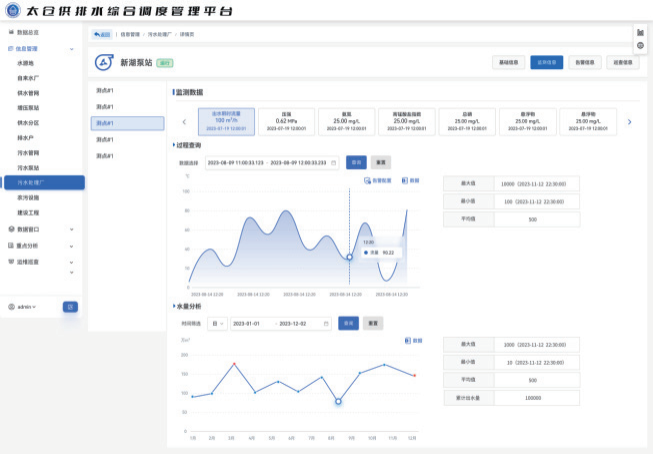Click the 新湖泵站 pump station logo icon
The height and width of the screenshot is (454, 653).
[104, 62]
